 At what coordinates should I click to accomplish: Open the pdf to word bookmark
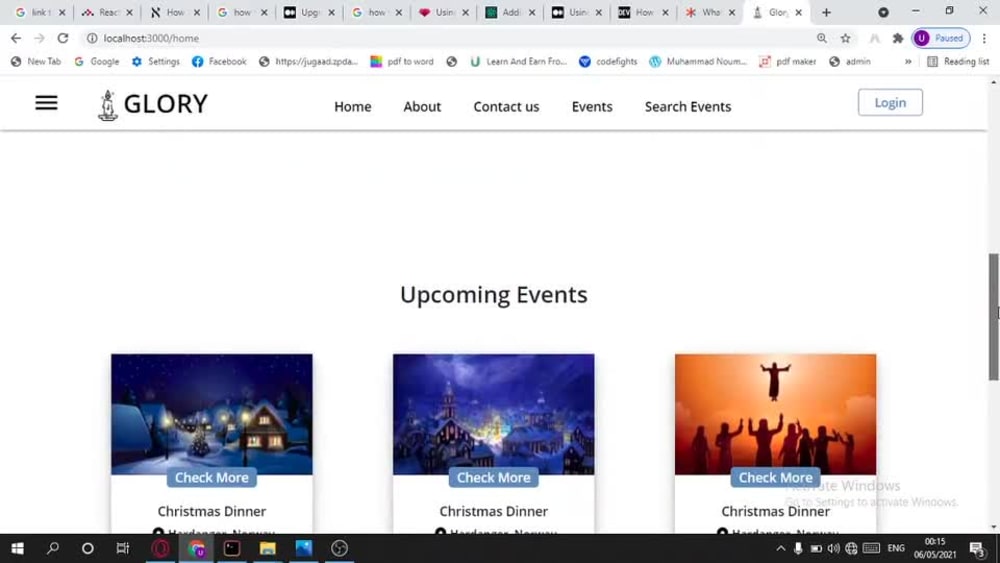[402, 62]
